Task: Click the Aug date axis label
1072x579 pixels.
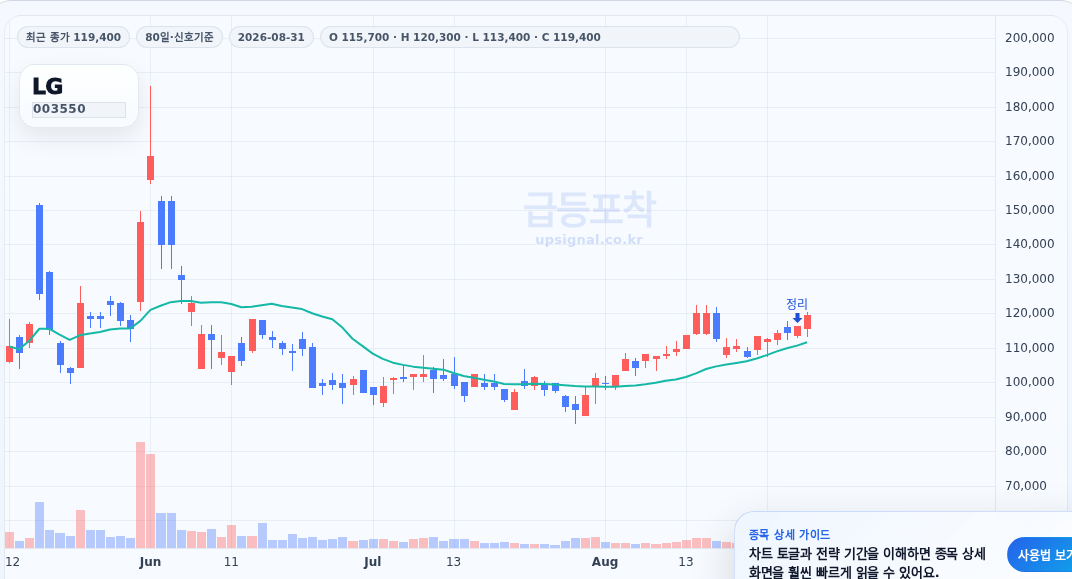Action: (604, 562)
